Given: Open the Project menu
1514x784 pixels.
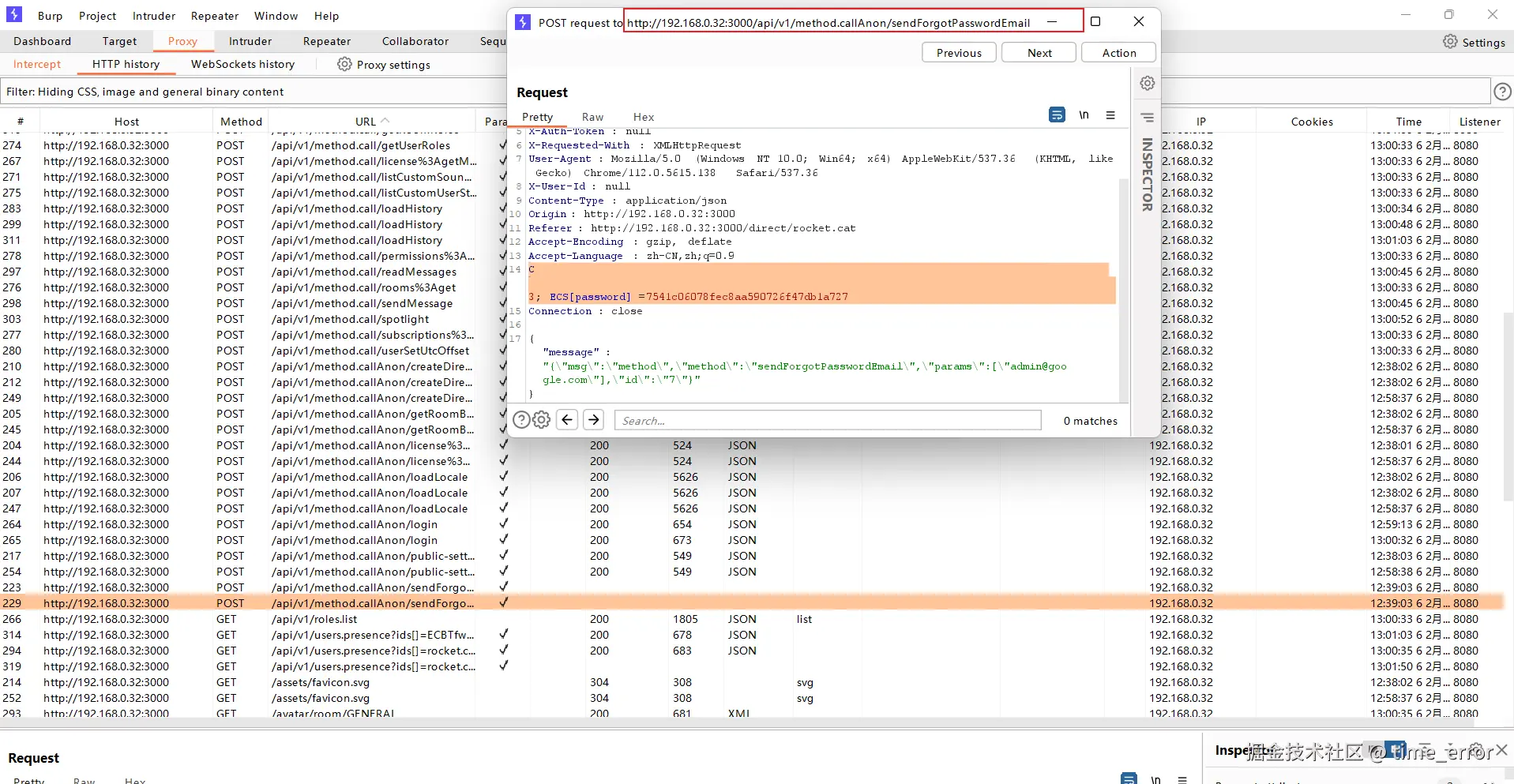Looking at the screenshot, I should 97,16.
